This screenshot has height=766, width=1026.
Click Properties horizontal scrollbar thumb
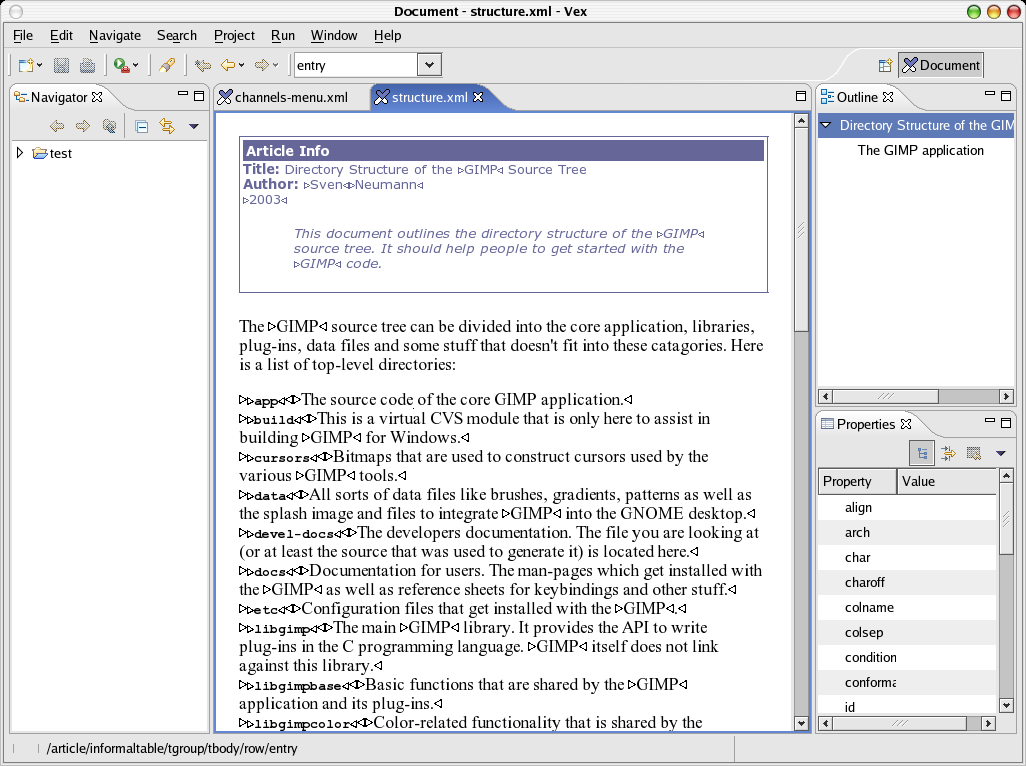(900, 723)
